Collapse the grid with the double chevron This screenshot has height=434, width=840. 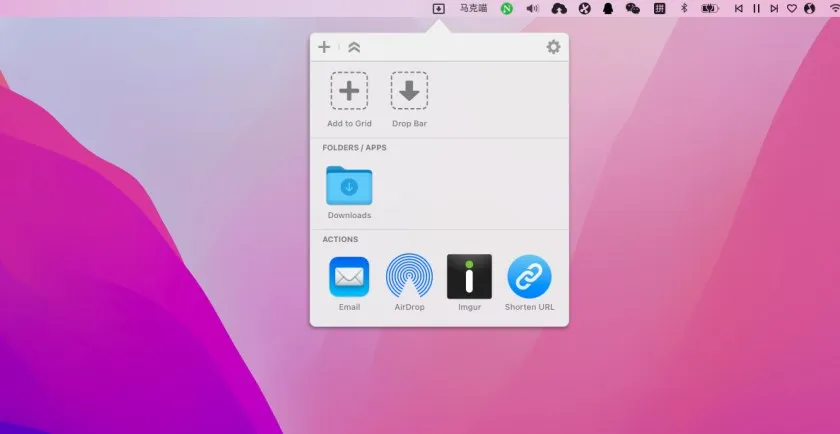click(354, 47)
